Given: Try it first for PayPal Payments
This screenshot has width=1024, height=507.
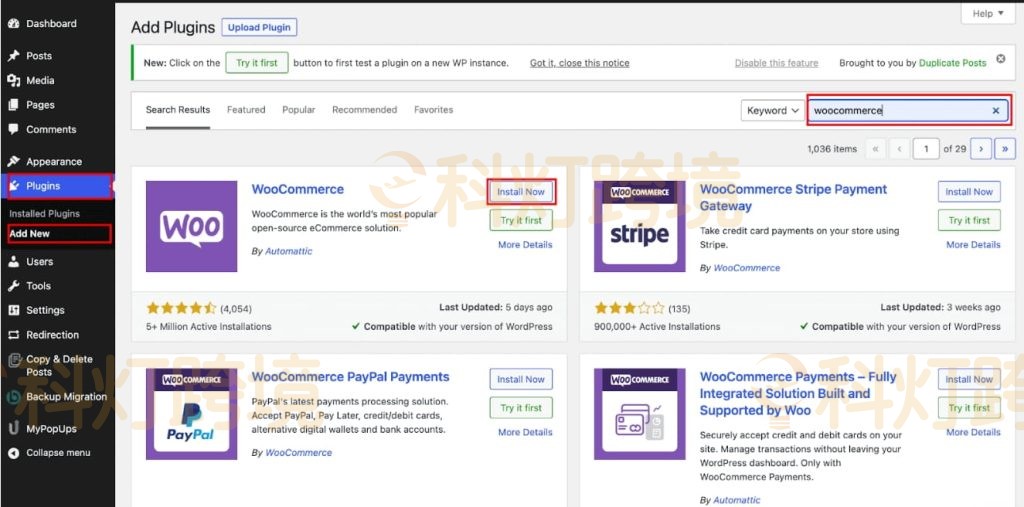Looking at the screenshot, I should pyautogui.click(x=521, y=408).
